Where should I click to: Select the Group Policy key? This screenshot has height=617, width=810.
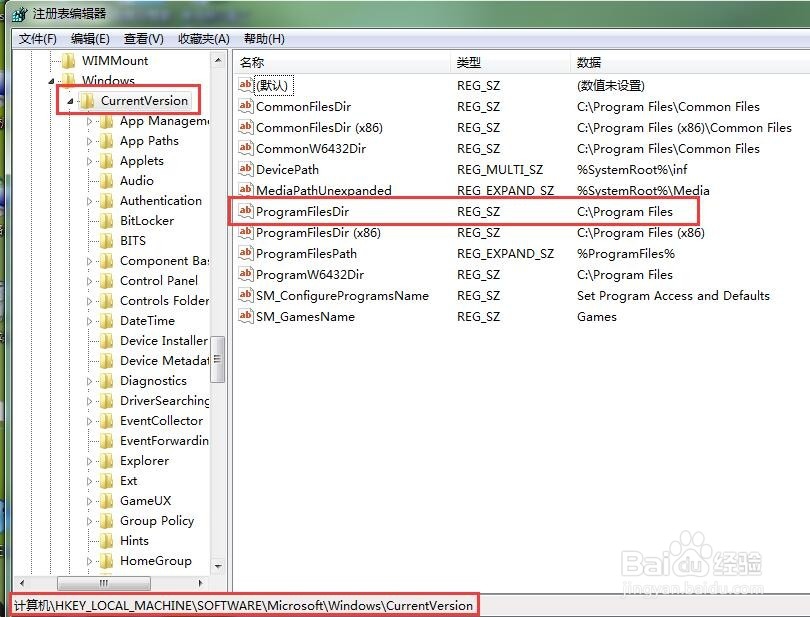click(157, 521)
